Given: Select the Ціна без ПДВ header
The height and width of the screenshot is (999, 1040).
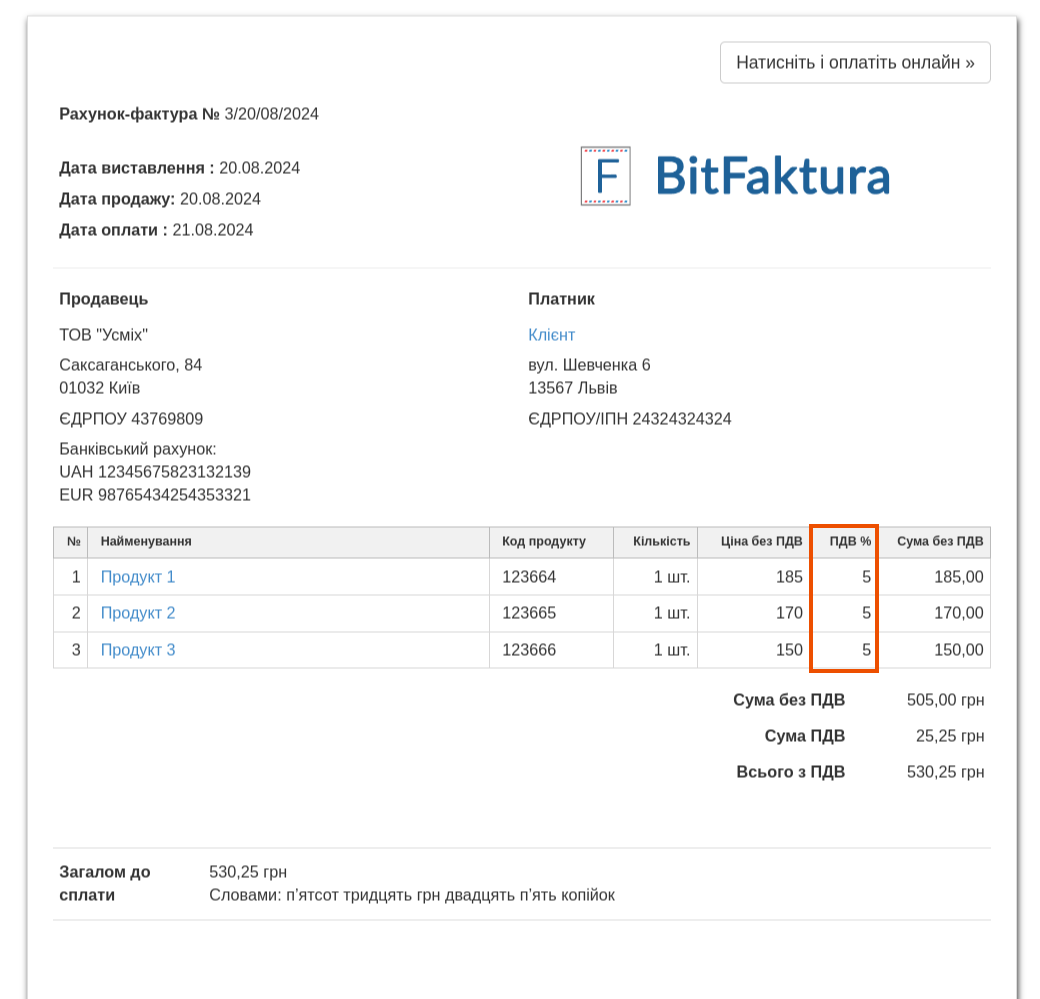Looking at the screenshot, I should (x=762, y=541).
